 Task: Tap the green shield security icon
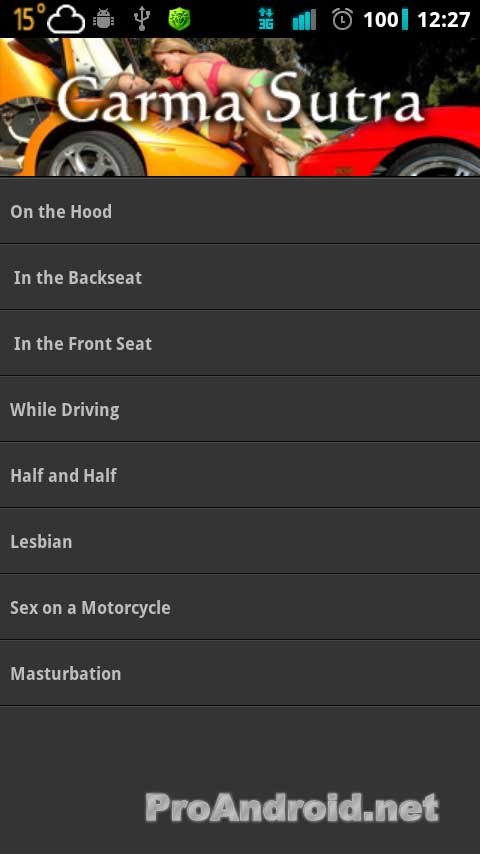179,20
